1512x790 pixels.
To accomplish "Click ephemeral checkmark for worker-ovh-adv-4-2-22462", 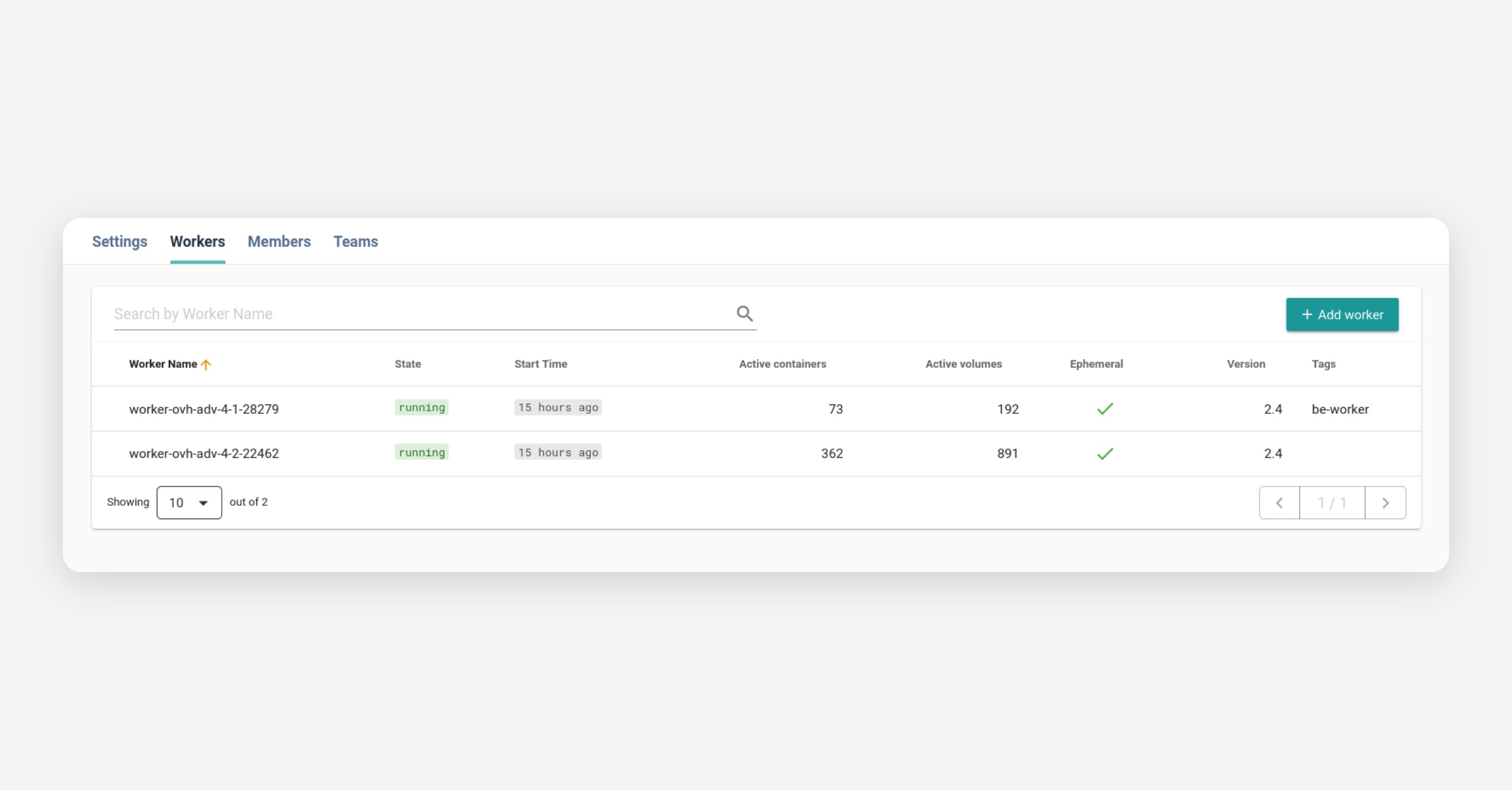I will [x=1105, y=454].
